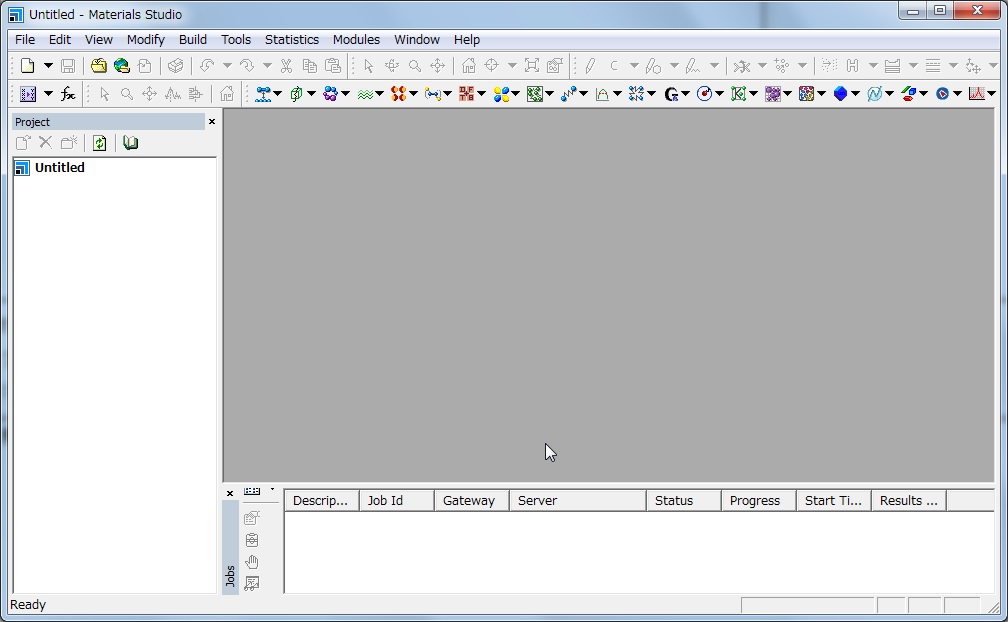Open the Statistics menu
The image size is (1008, 622).
click(x=291, y=40)
